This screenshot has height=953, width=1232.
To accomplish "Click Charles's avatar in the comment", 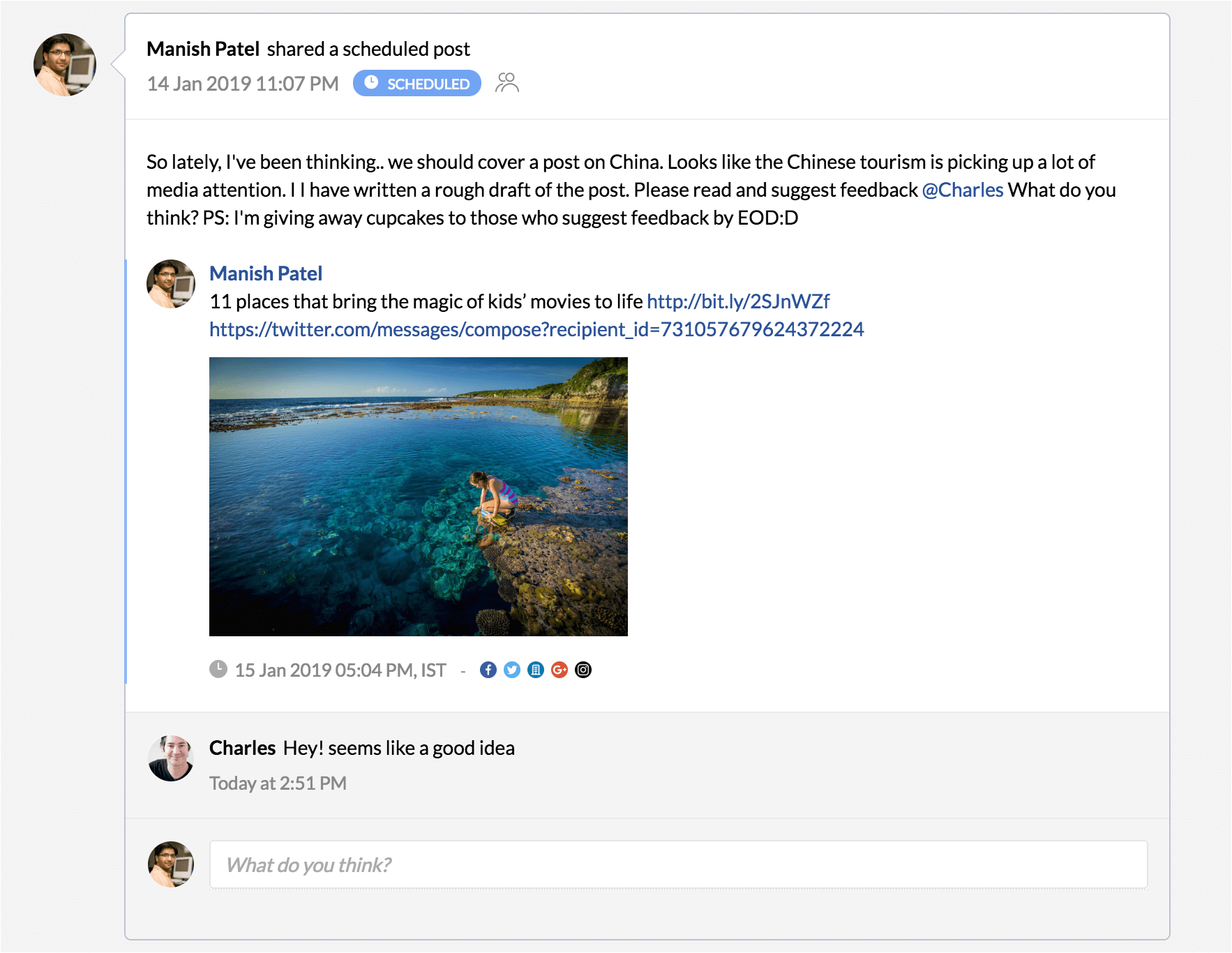I will (171, 758).
